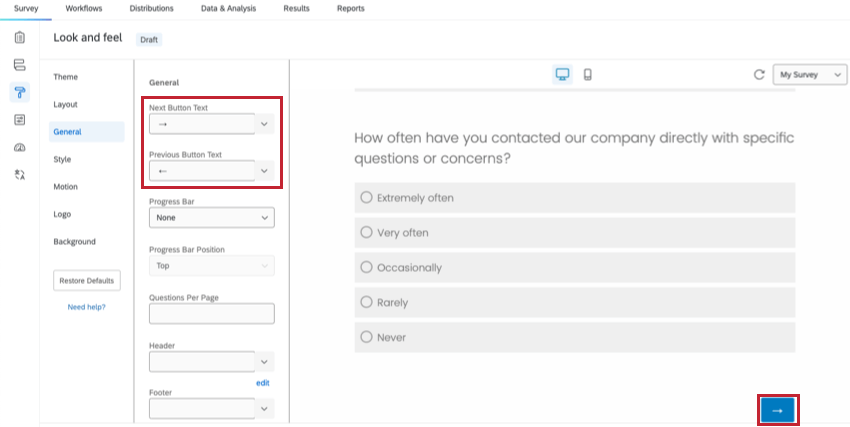Refresh the survey preview
The width and height of the screenshot is (850, 427).
[759, 75]
